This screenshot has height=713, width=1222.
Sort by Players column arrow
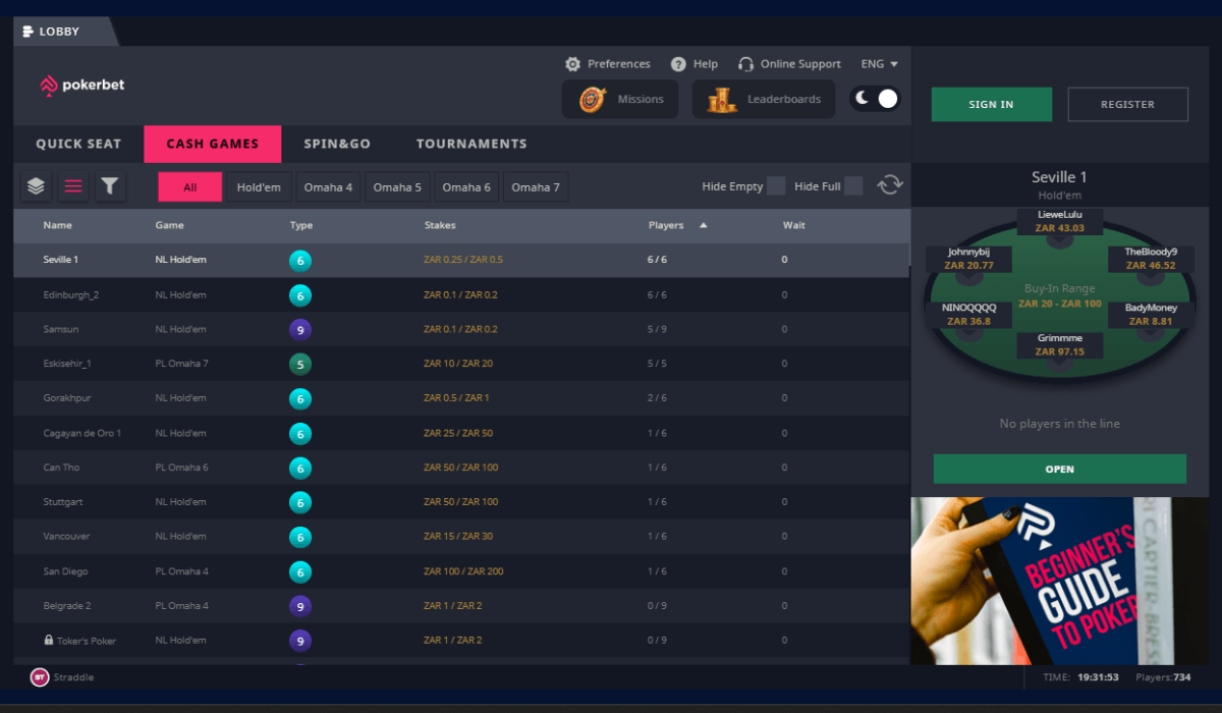click(703, 226)
